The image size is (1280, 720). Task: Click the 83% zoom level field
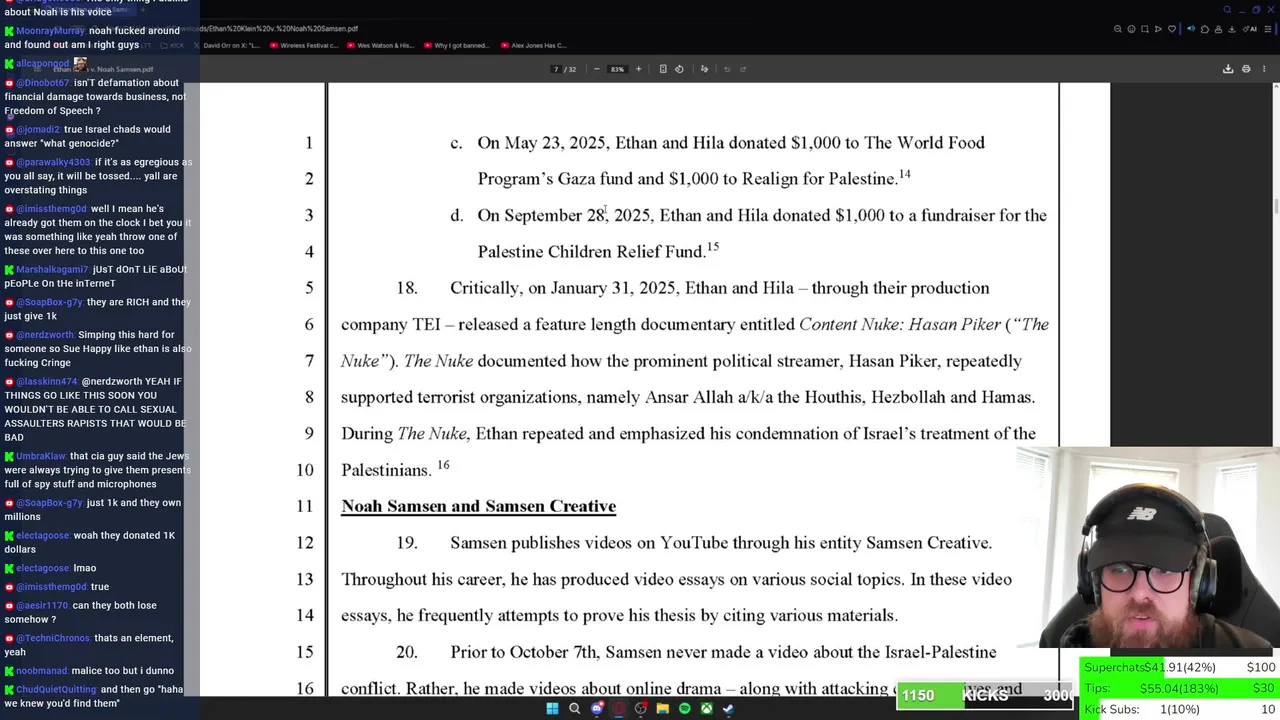(x=617, y=69)
